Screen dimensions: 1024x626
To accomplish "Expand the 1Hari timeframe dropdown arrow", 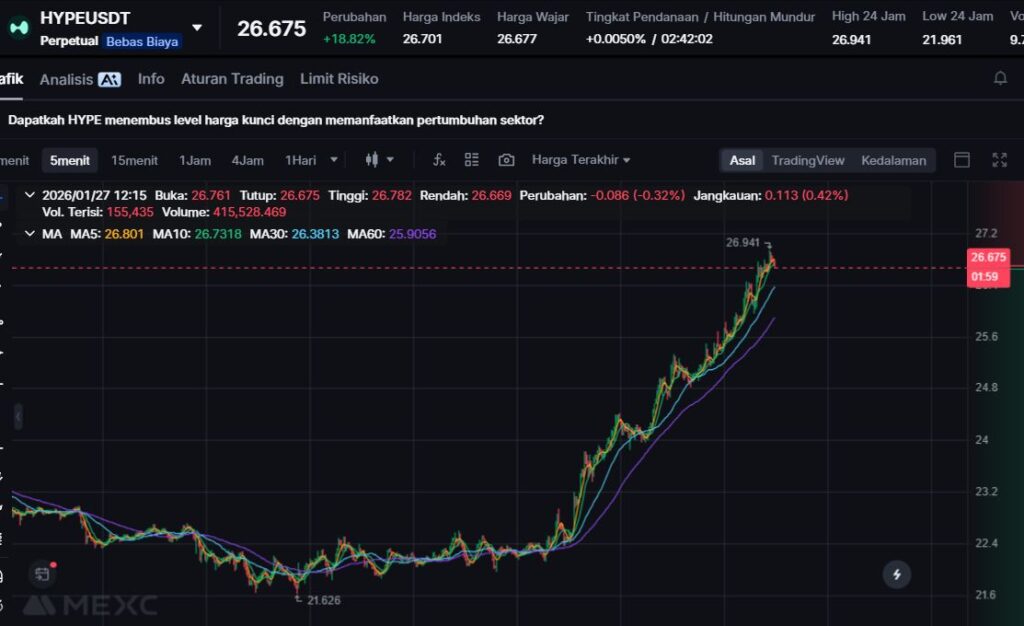I will [x=334, y=160].
